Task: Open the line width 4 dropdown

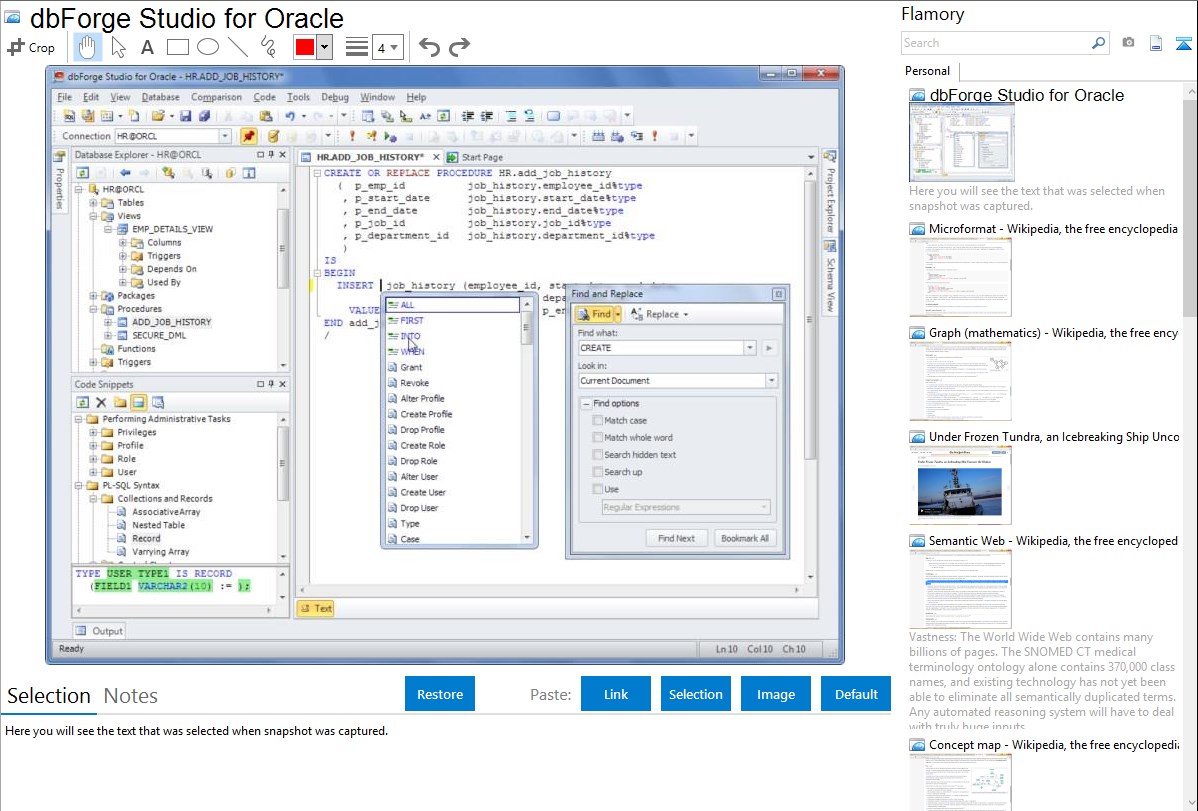Action: point(387,48)
